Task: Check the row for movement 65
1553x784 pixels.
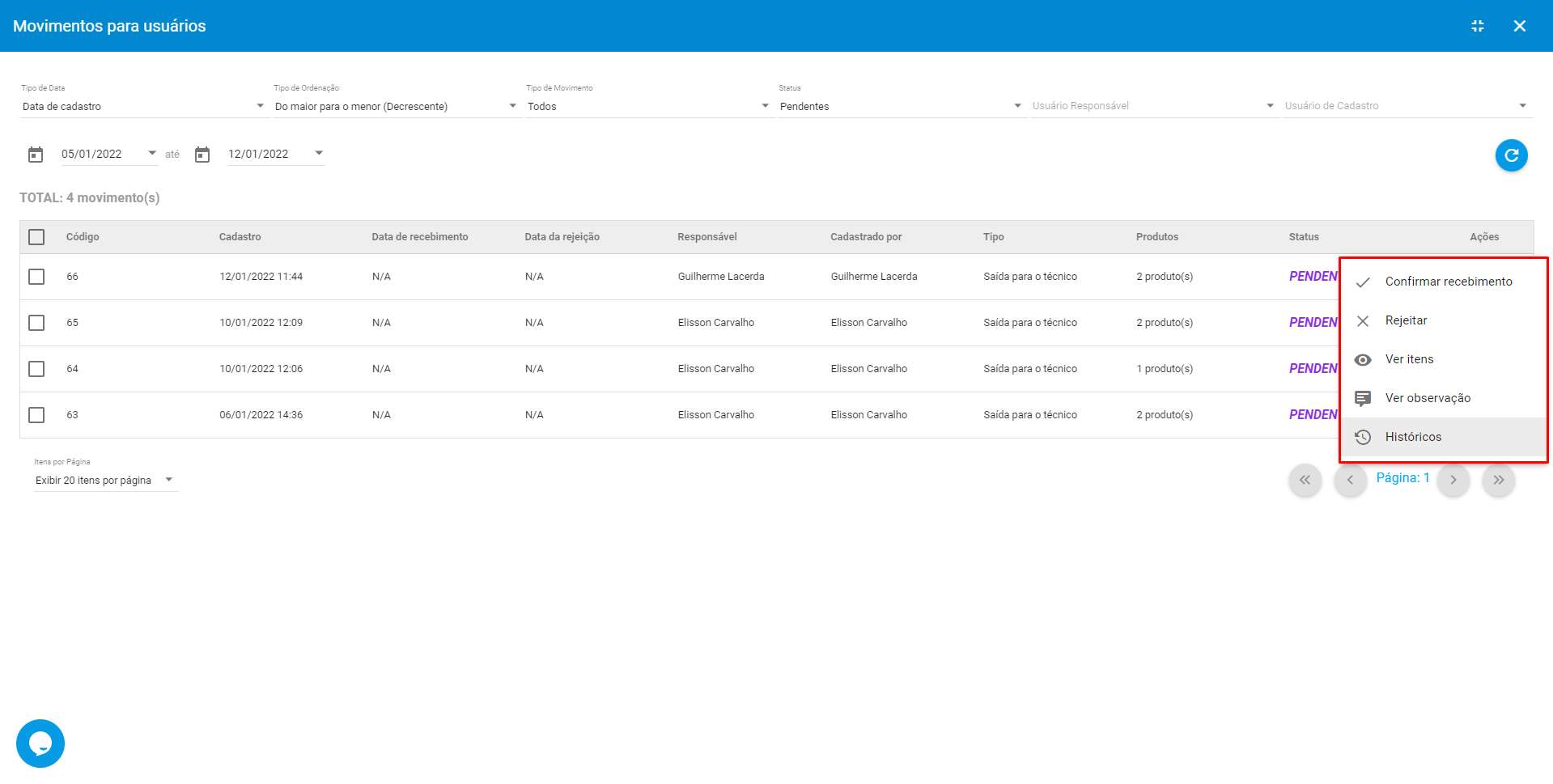Action: (x=36, y=323)
